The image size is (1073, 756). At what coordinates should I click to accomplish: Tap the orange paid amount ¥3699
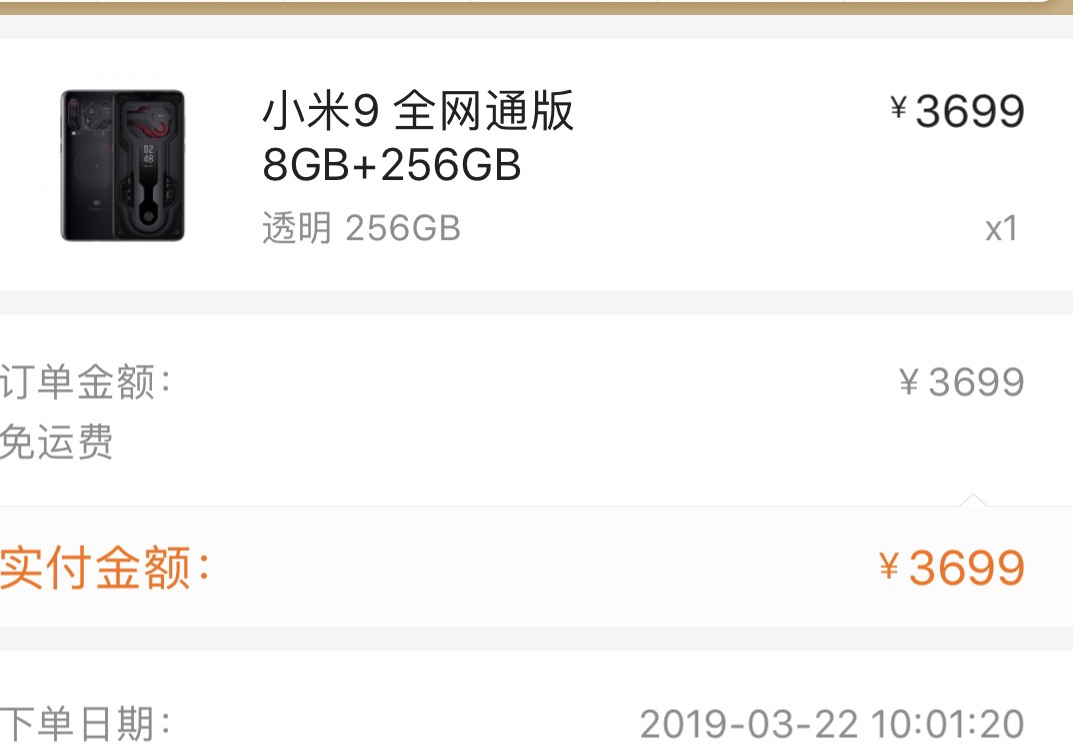pos(952,568)
